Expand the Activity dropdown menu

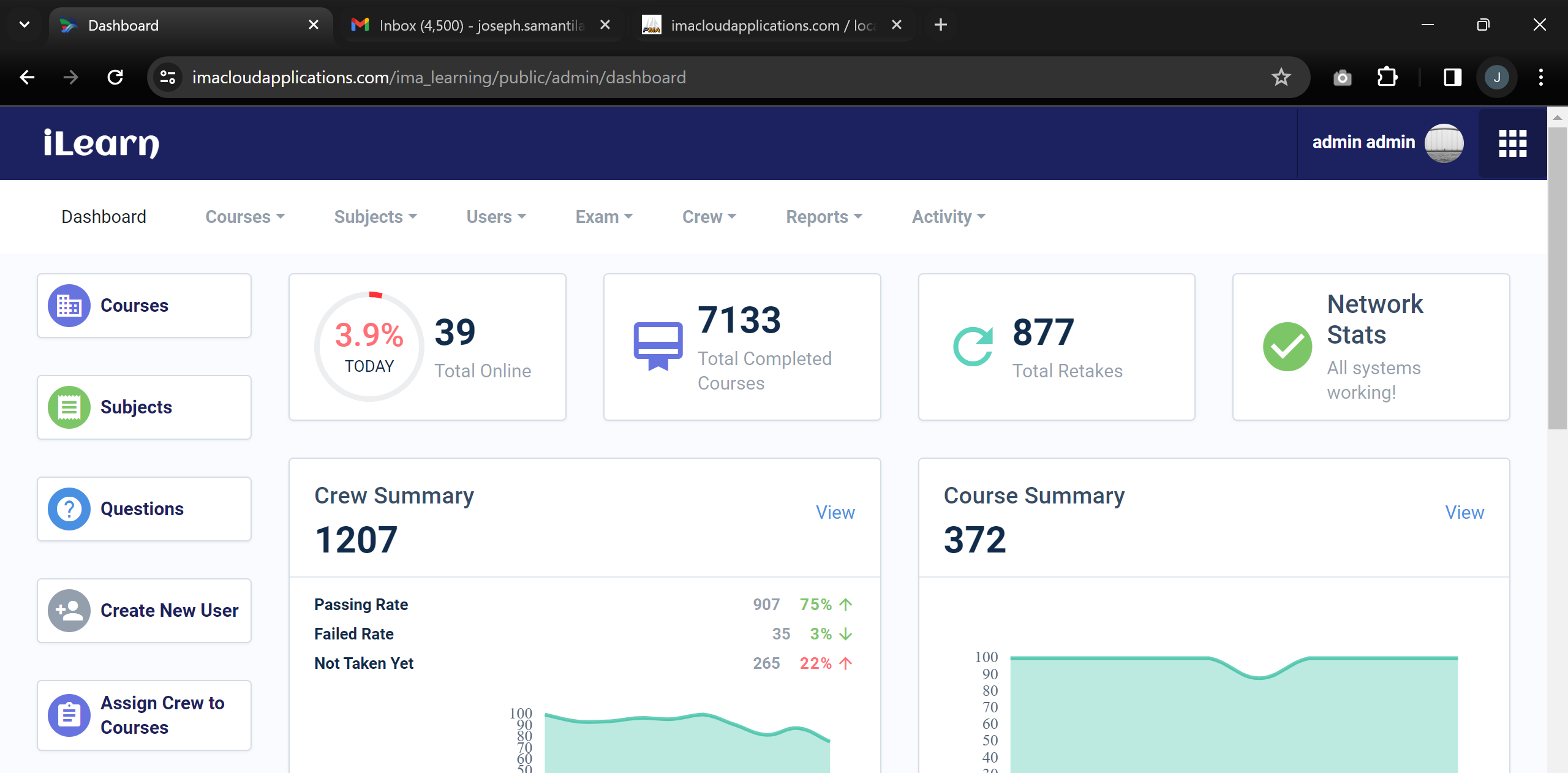click(x=949, y=217)
